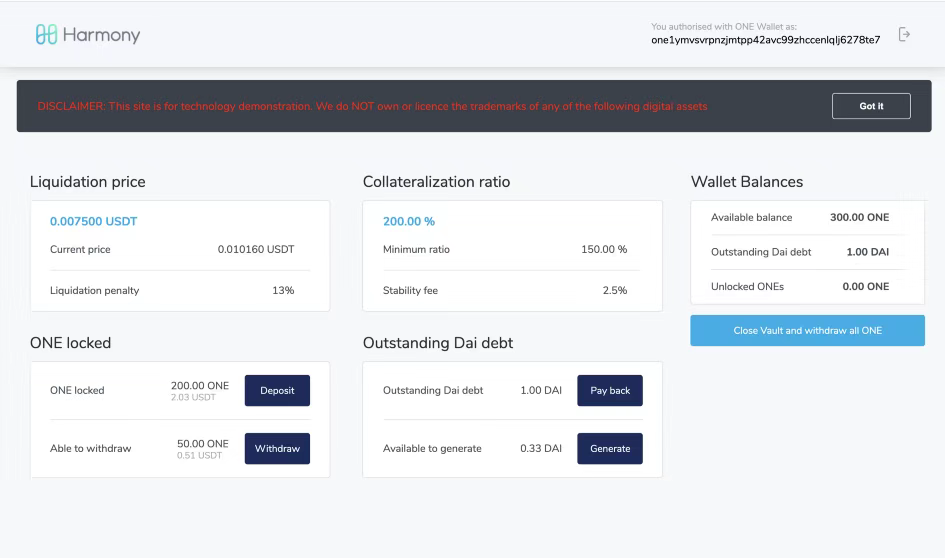Click the Liquidation price heading
This screenshot has height=558, width=945.
click(x=87, y=181)
